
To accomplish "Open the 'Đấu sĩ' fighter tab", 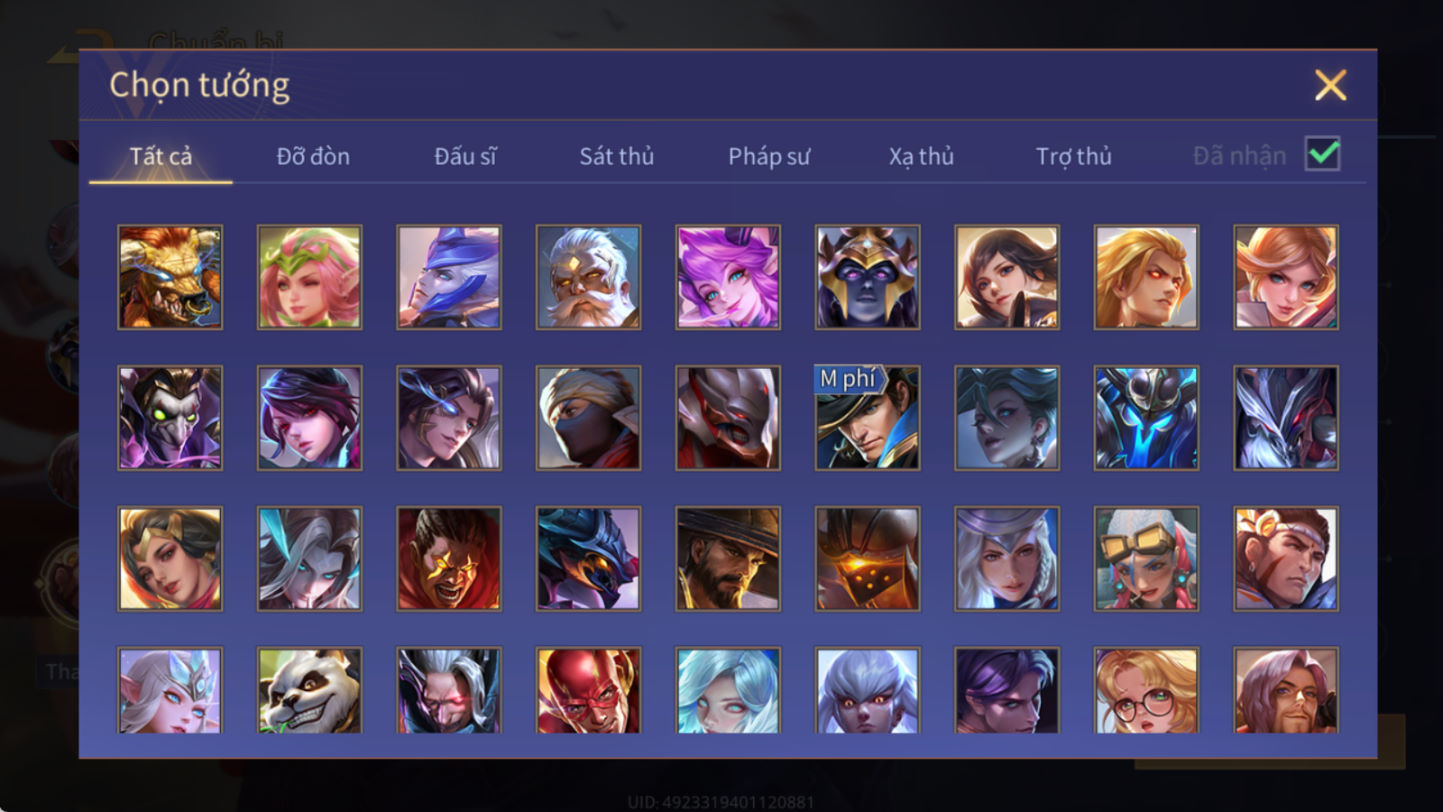I will [465, 157].
